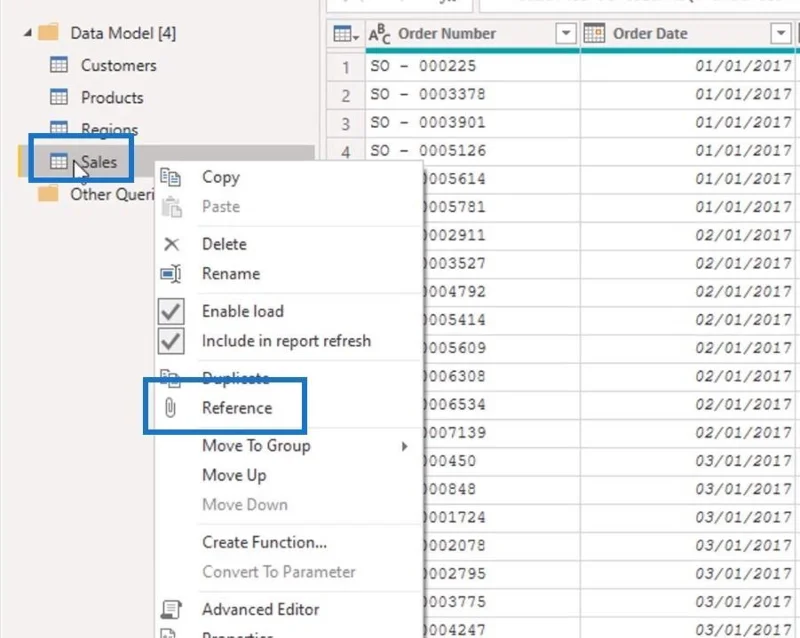
Task: Click Include in report refresh text
Action: coord(286,341)
